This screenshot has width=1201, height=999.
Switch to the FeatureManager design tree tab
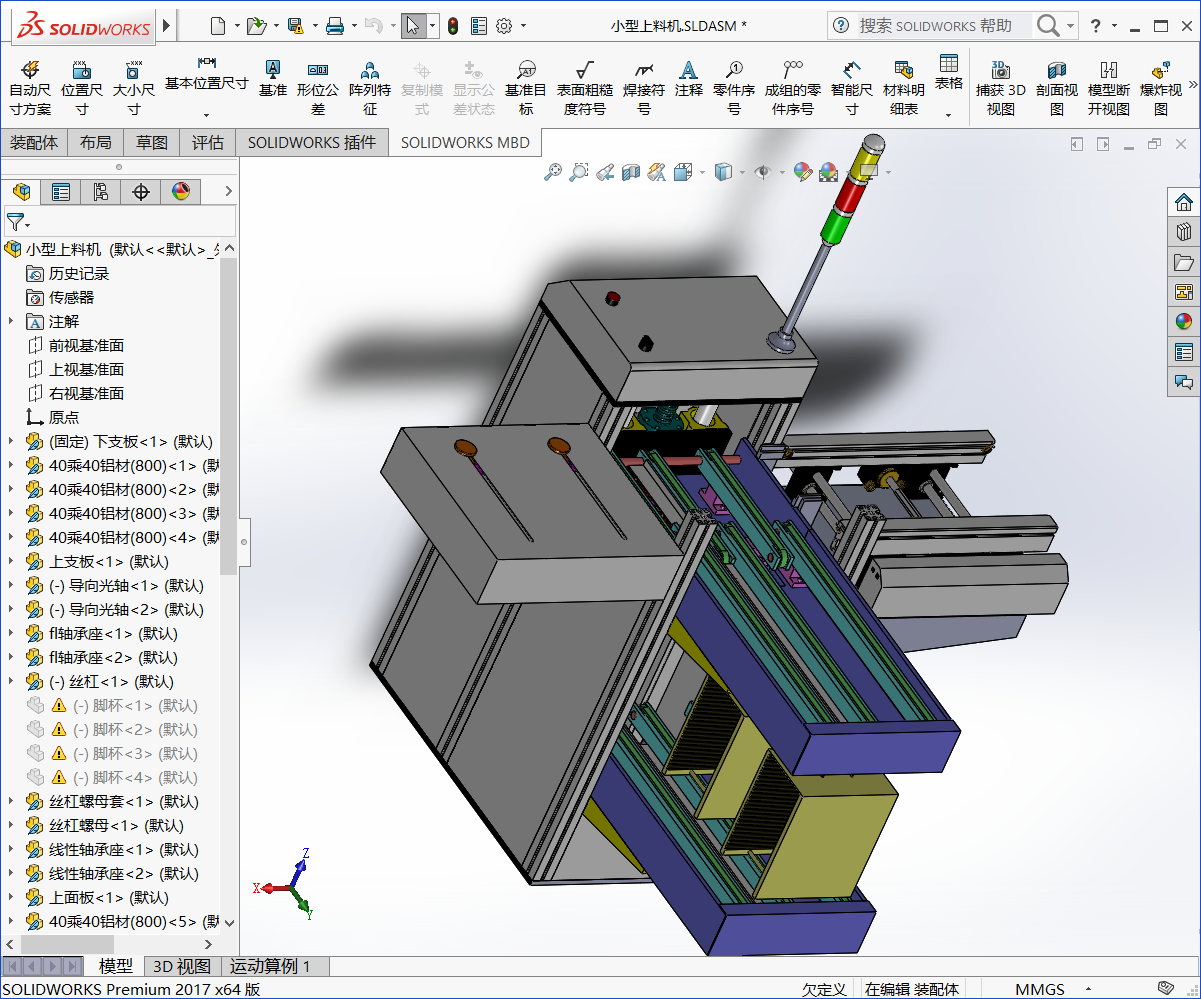21,191
